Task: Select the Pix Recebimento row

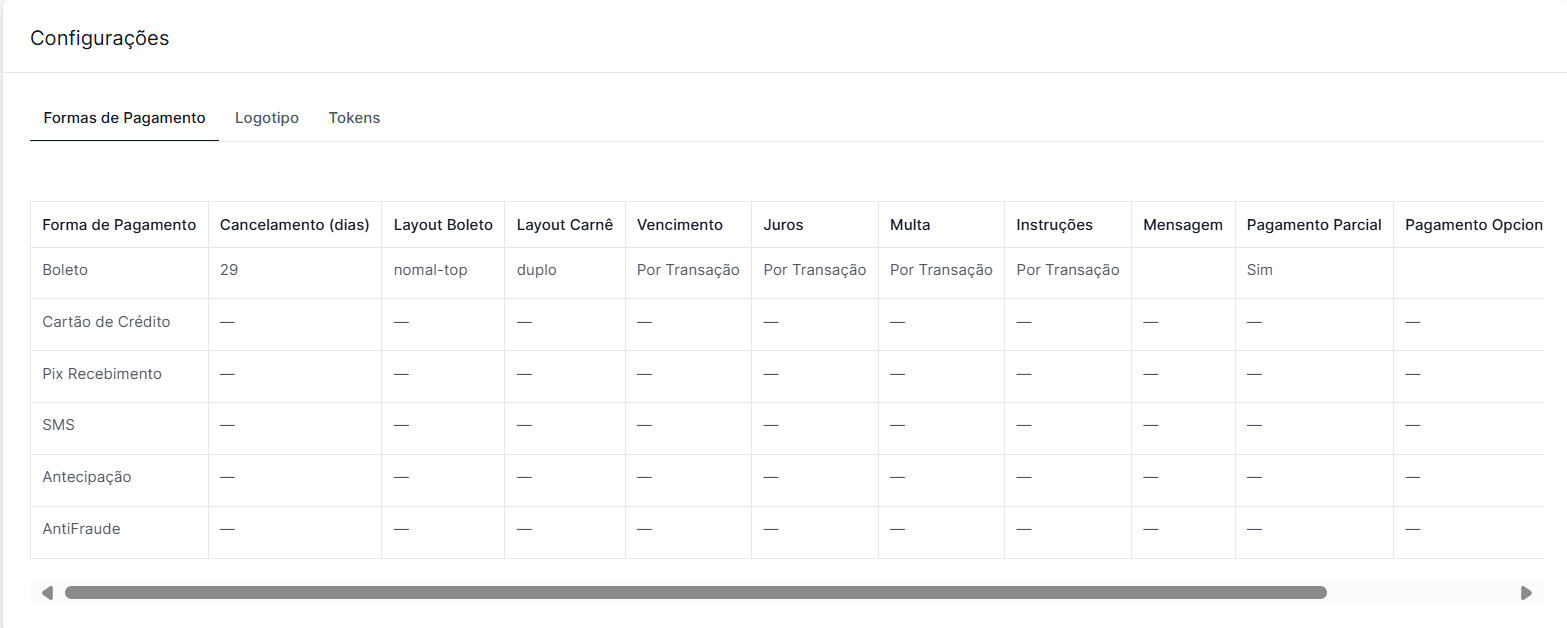Action: click(x=102, y=374)
